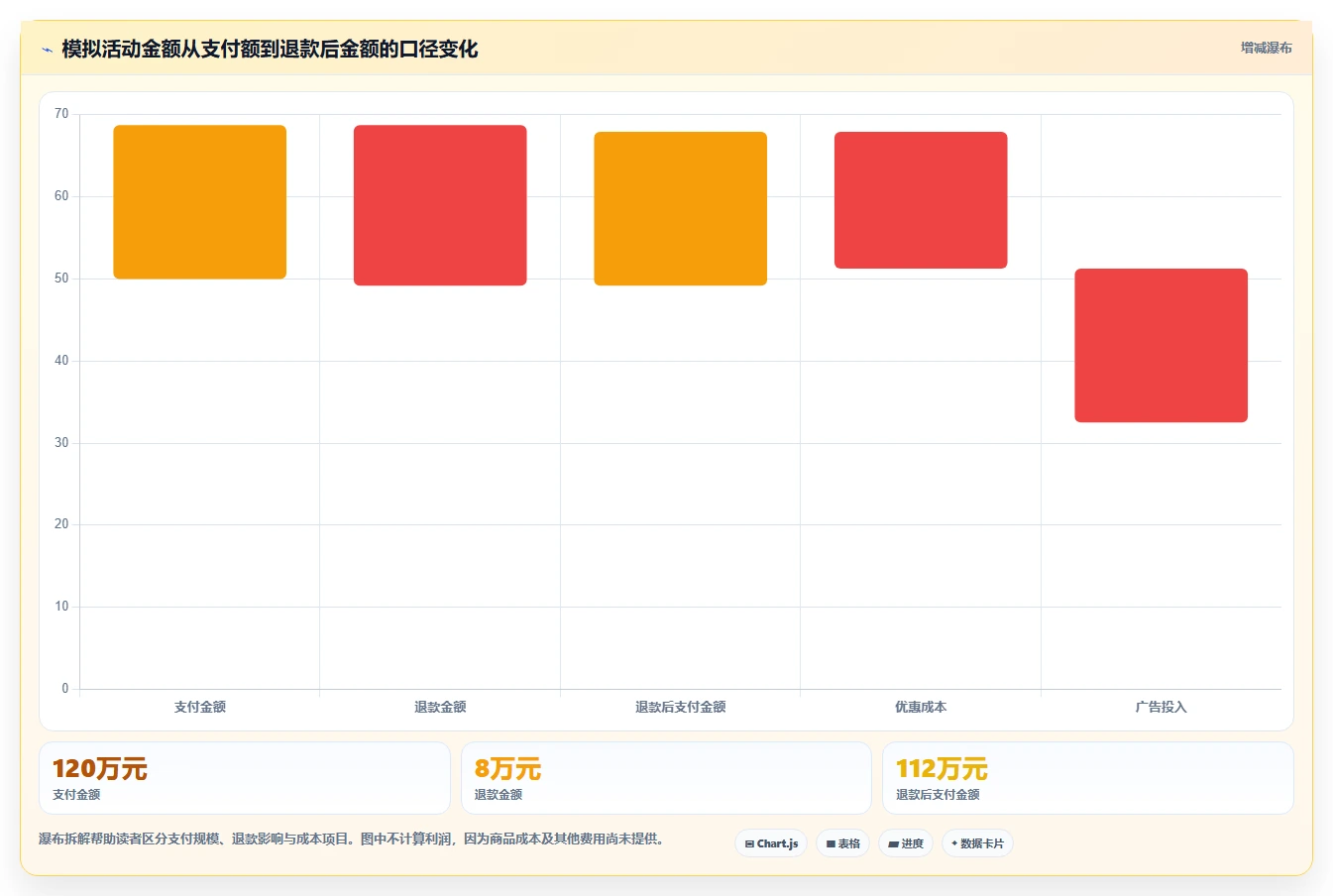Click the 退款金额 axis label

click(440, 707)
